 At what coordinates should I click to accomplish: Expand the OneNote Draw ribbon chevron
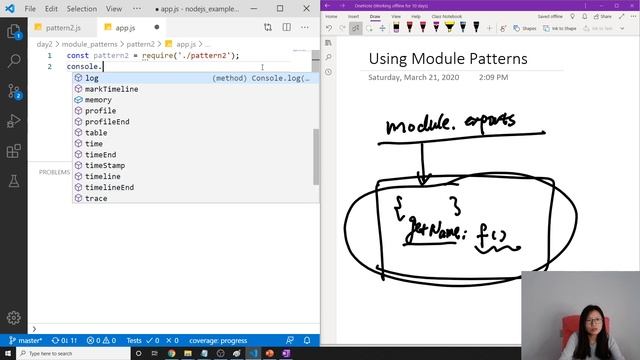(622, 28)
